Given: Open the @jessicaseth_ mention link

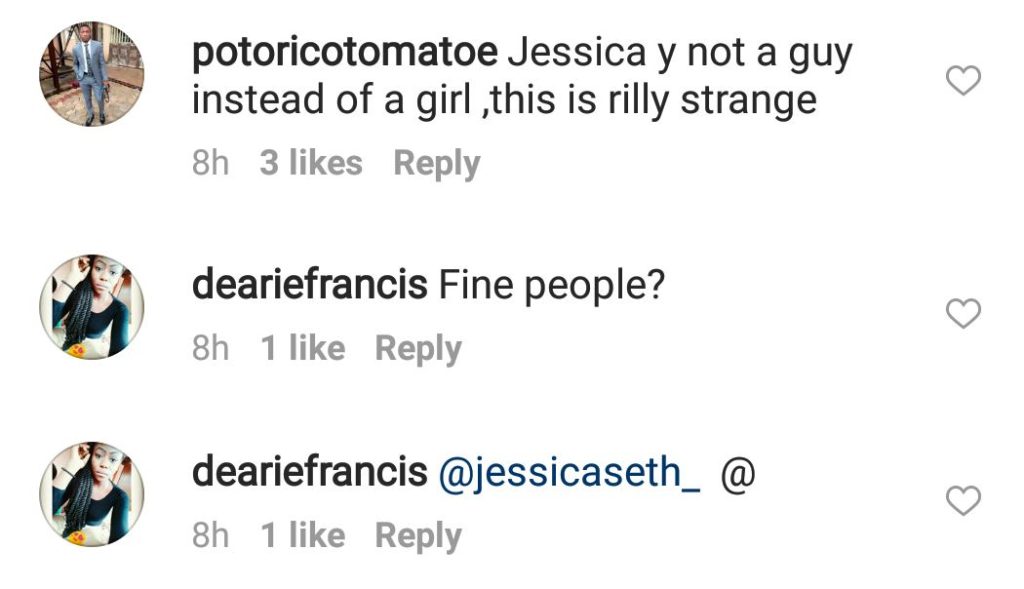Looking at the screenshot, I should (569, 475).
